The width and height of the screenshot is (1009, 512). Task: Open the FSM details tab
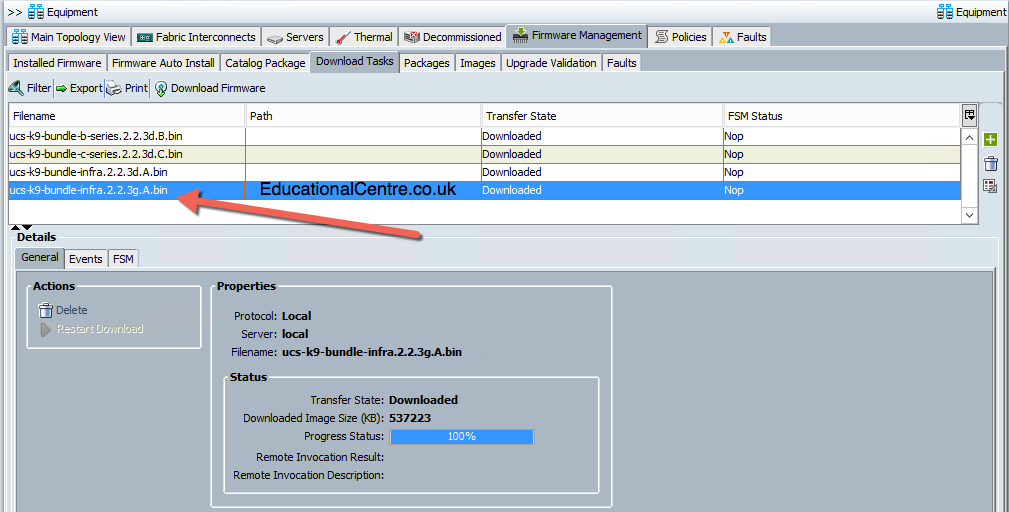(123, 259)
